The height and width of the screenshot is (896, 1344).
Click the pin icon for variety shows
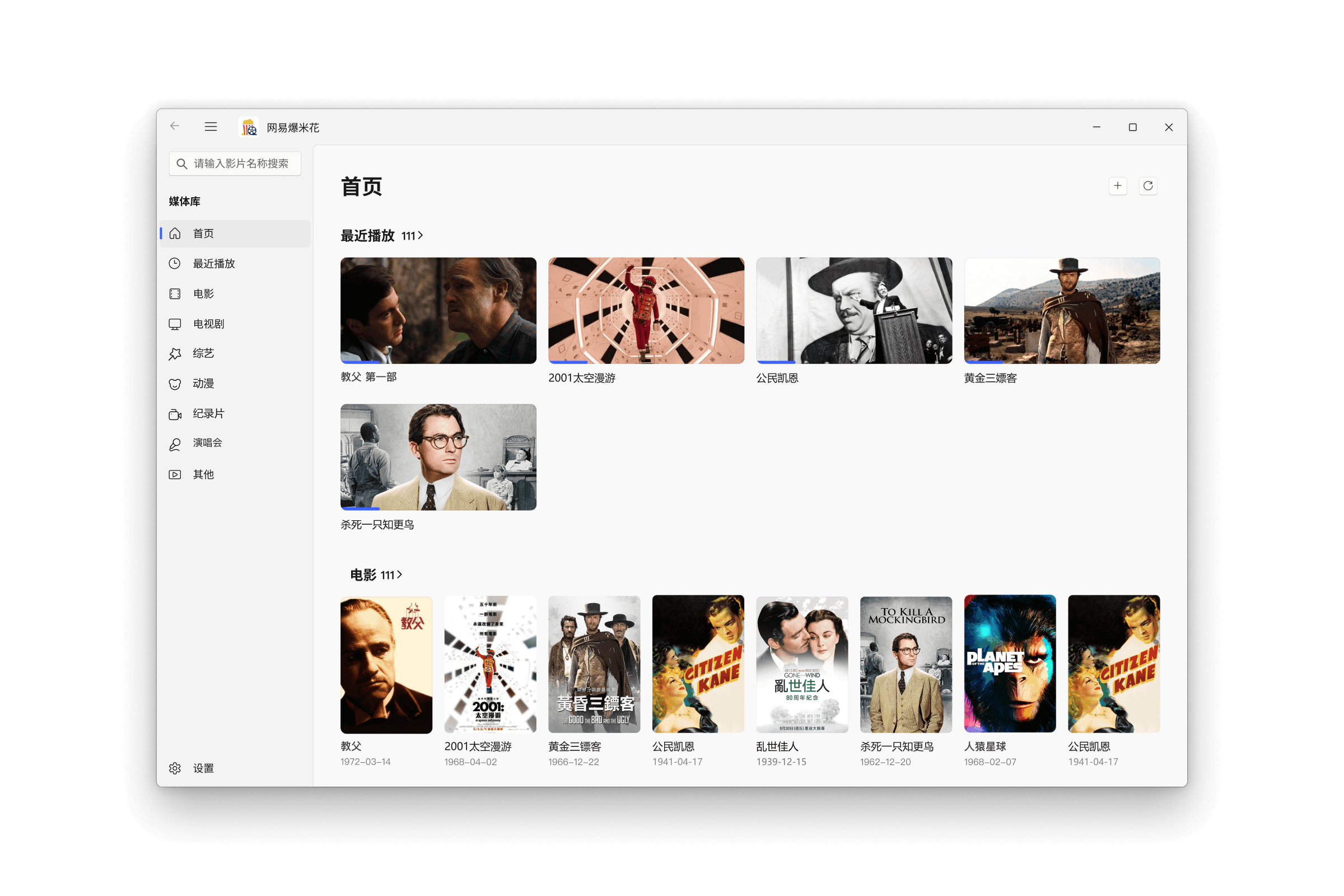[x=175, y=354]
